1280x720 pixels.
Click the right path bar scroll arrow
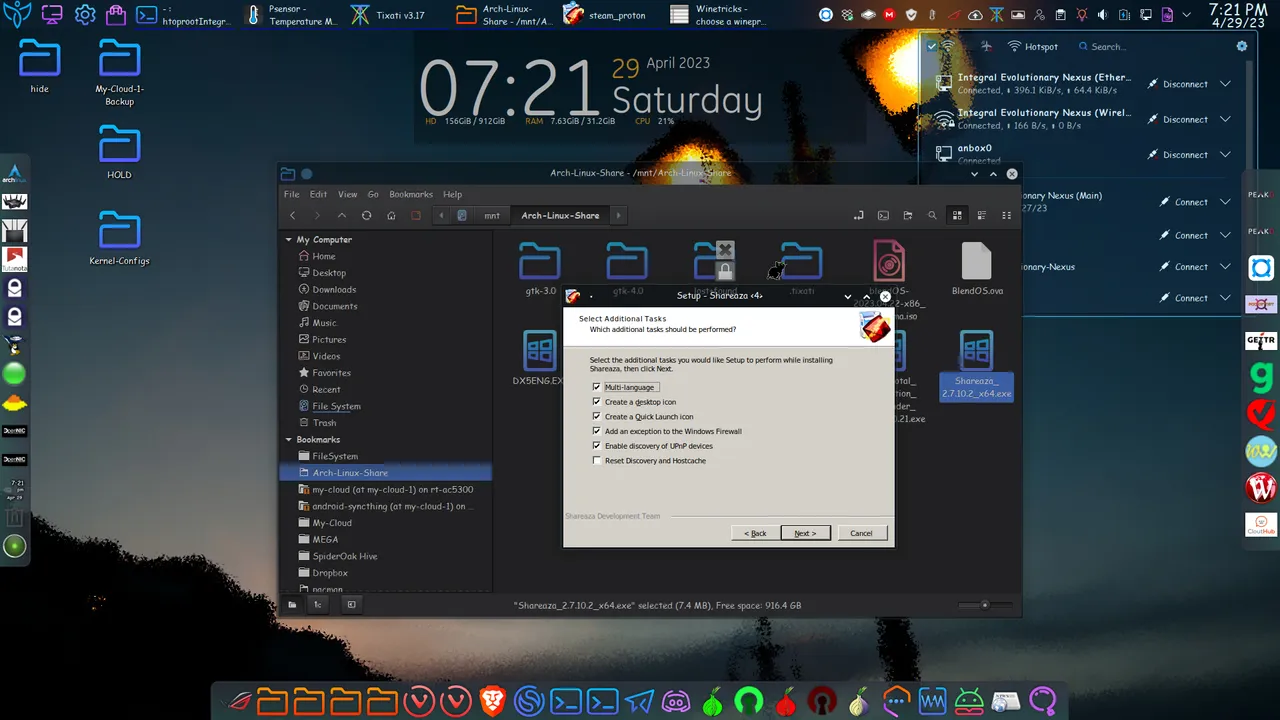click(618, 215)
